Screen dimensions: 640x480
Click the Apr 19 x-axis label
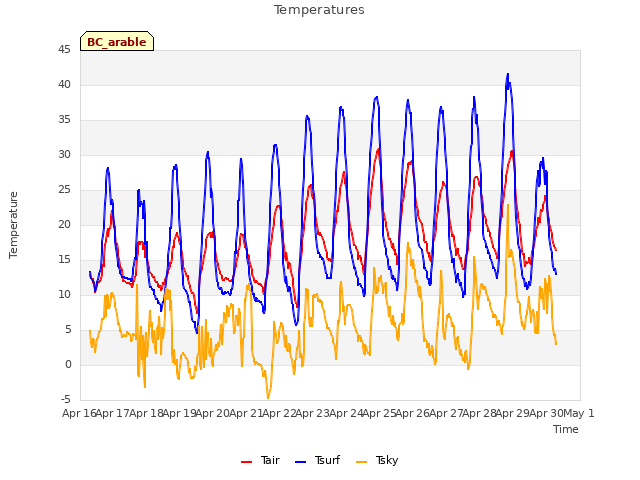click(179, 413)
